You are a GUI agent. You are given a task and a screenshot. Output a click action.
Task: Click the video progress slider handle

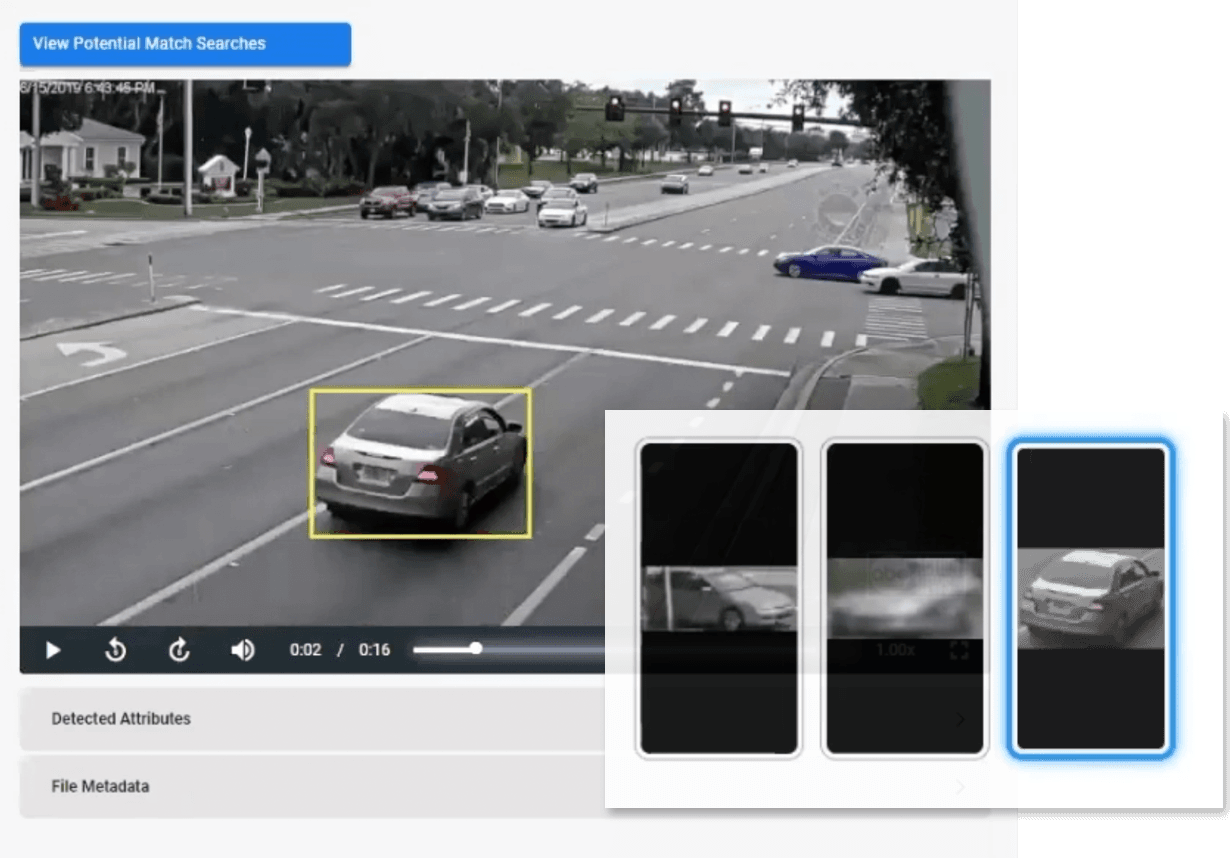(476, 648)
